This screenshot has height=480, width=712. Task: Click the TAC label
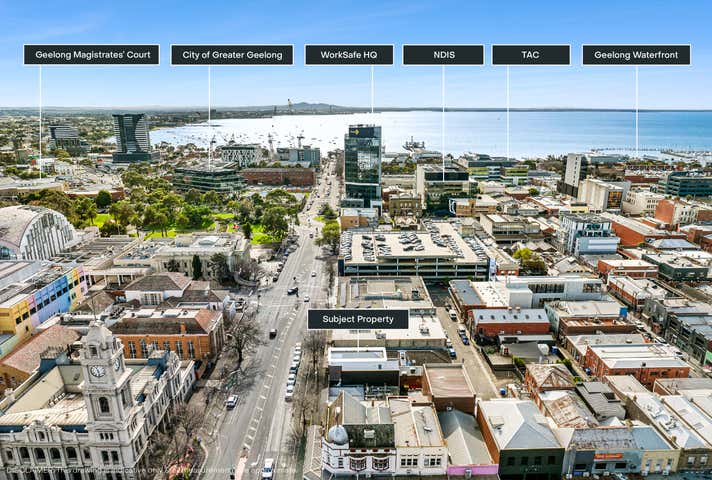pyautogui.click(x=531, y=55)
